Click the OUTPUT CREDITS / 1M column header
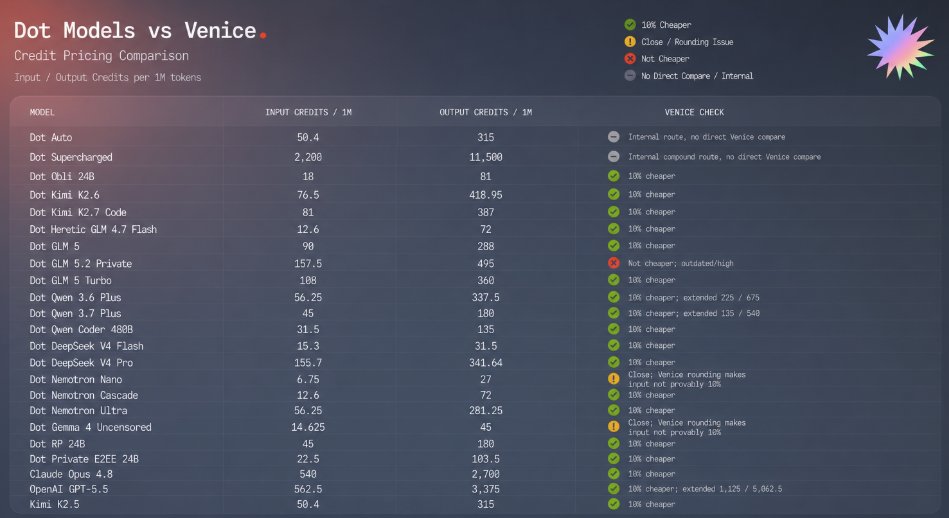949x518 pixels. (x=485, y=113)
